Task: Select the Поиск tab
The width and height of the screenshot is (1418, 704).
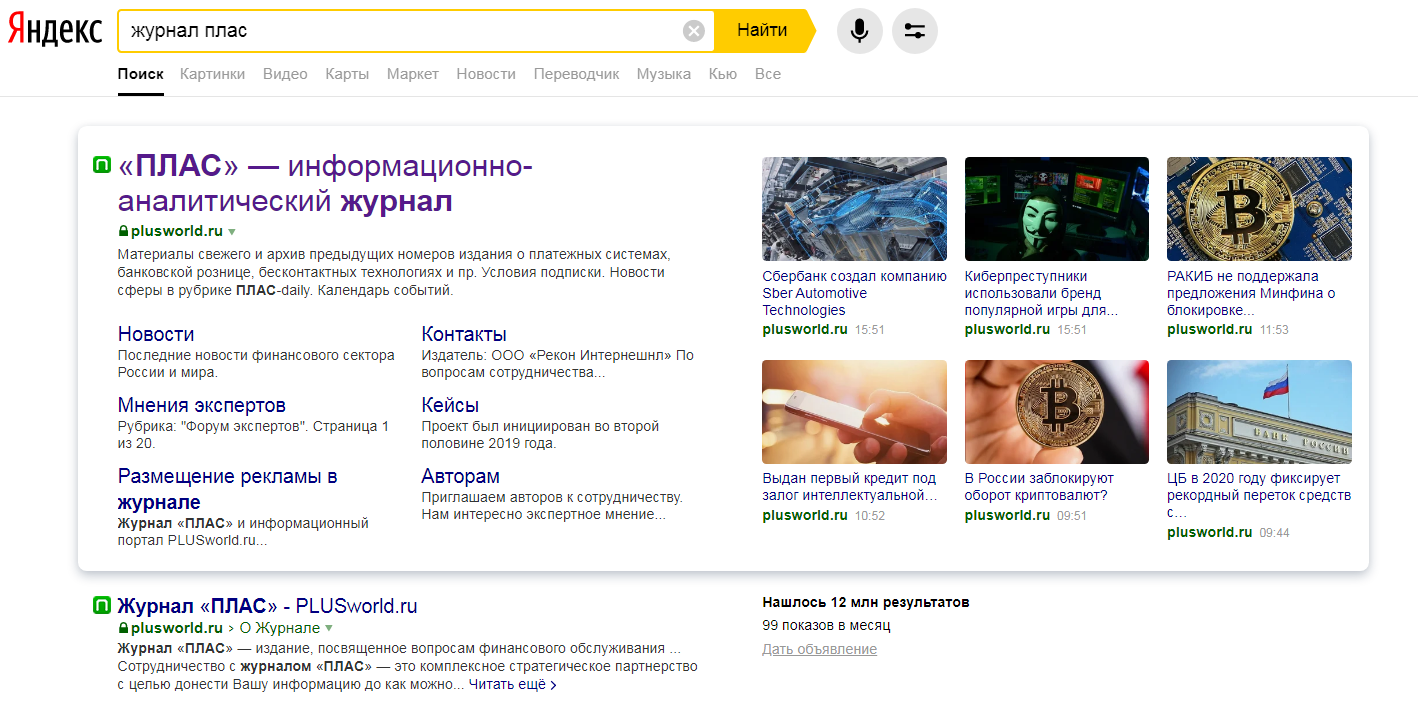Action: click(x=140, y=74)
